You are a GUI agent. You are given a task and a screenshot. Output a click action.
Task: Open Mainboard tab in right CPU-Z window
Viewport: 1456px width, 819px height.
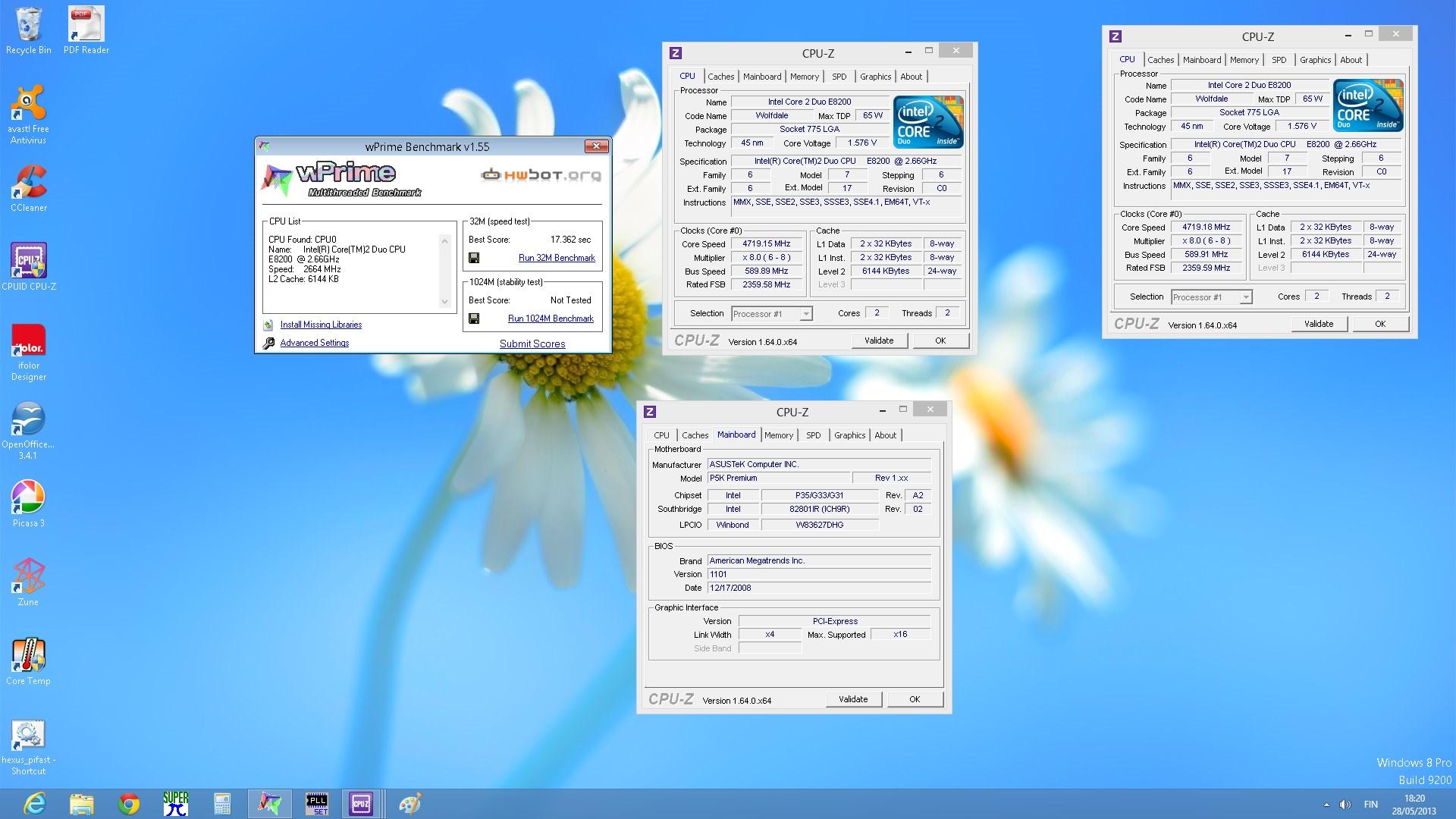coord(1202,60)
